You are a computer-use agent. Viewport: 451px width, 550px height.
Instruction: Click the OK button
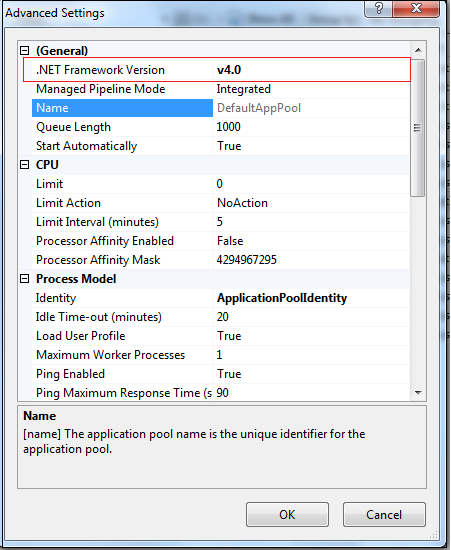287,515
